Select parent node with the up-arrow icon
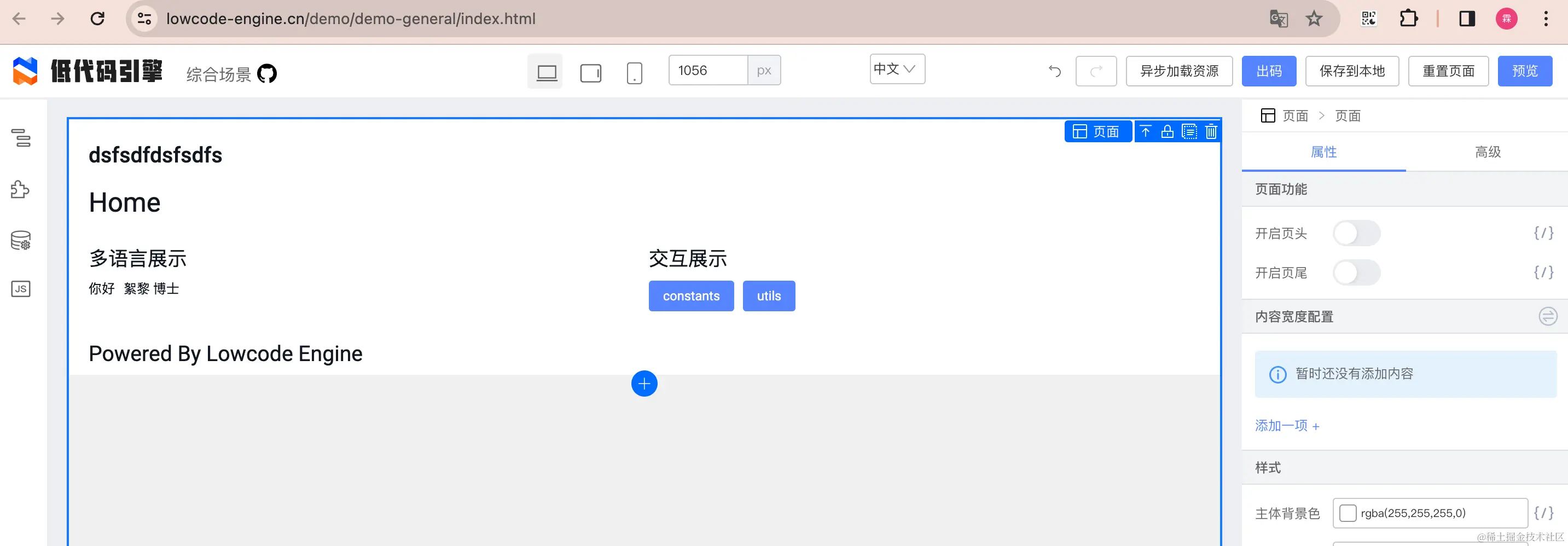The image size is (1568, 546). tap(1146, 131)
